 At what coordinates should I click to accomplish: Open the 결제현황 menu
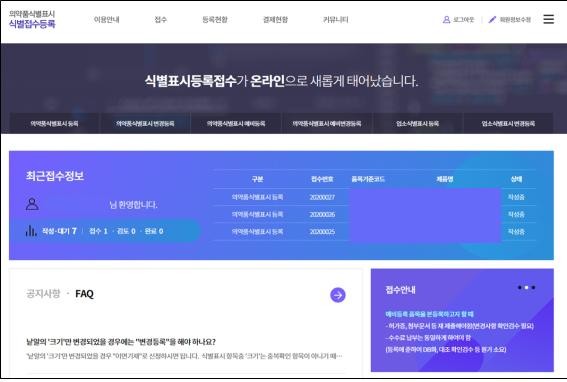pos(276,20)
